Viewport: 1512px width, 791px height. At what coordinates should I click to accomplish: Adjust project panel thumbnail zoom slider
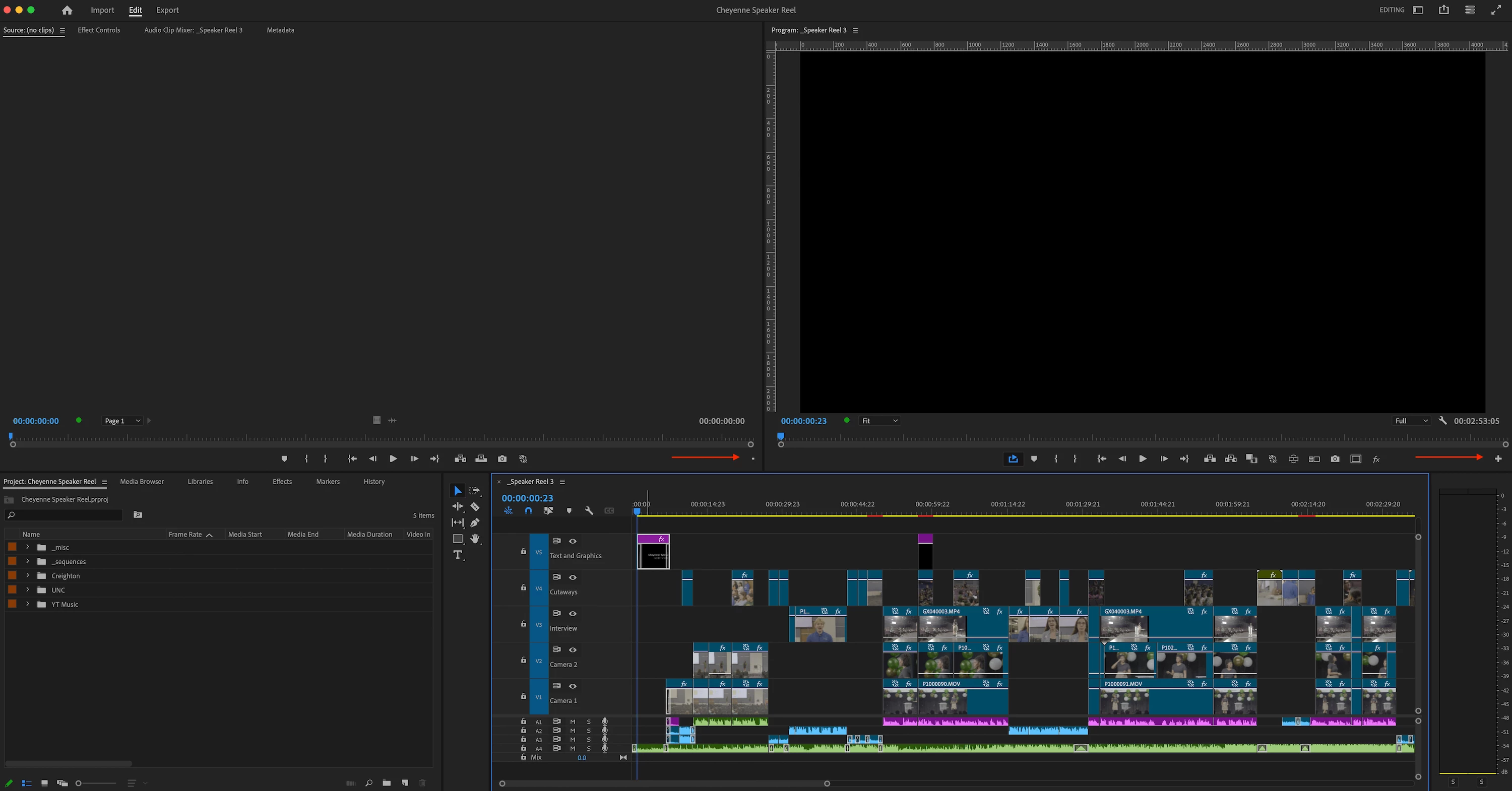click(x=79, y=783)
